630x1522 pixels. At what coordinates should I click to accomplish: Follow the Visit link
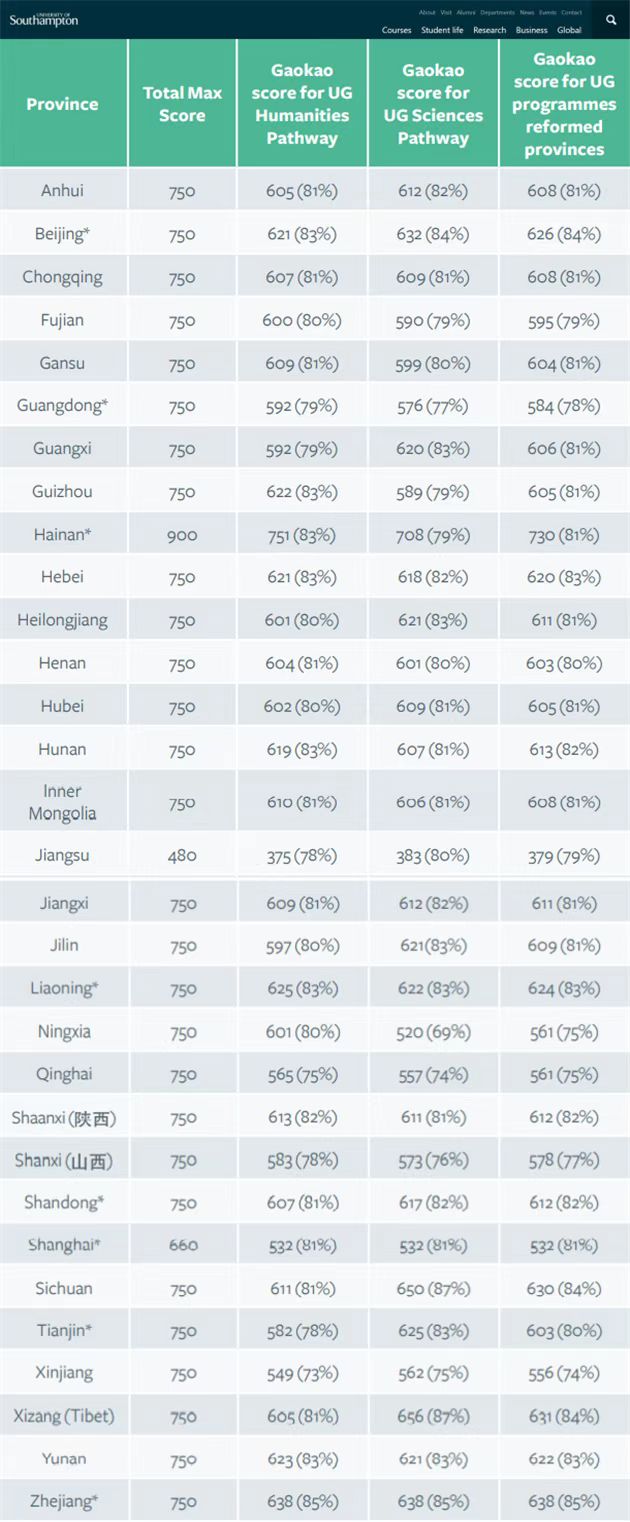click(x=446, y=13)
